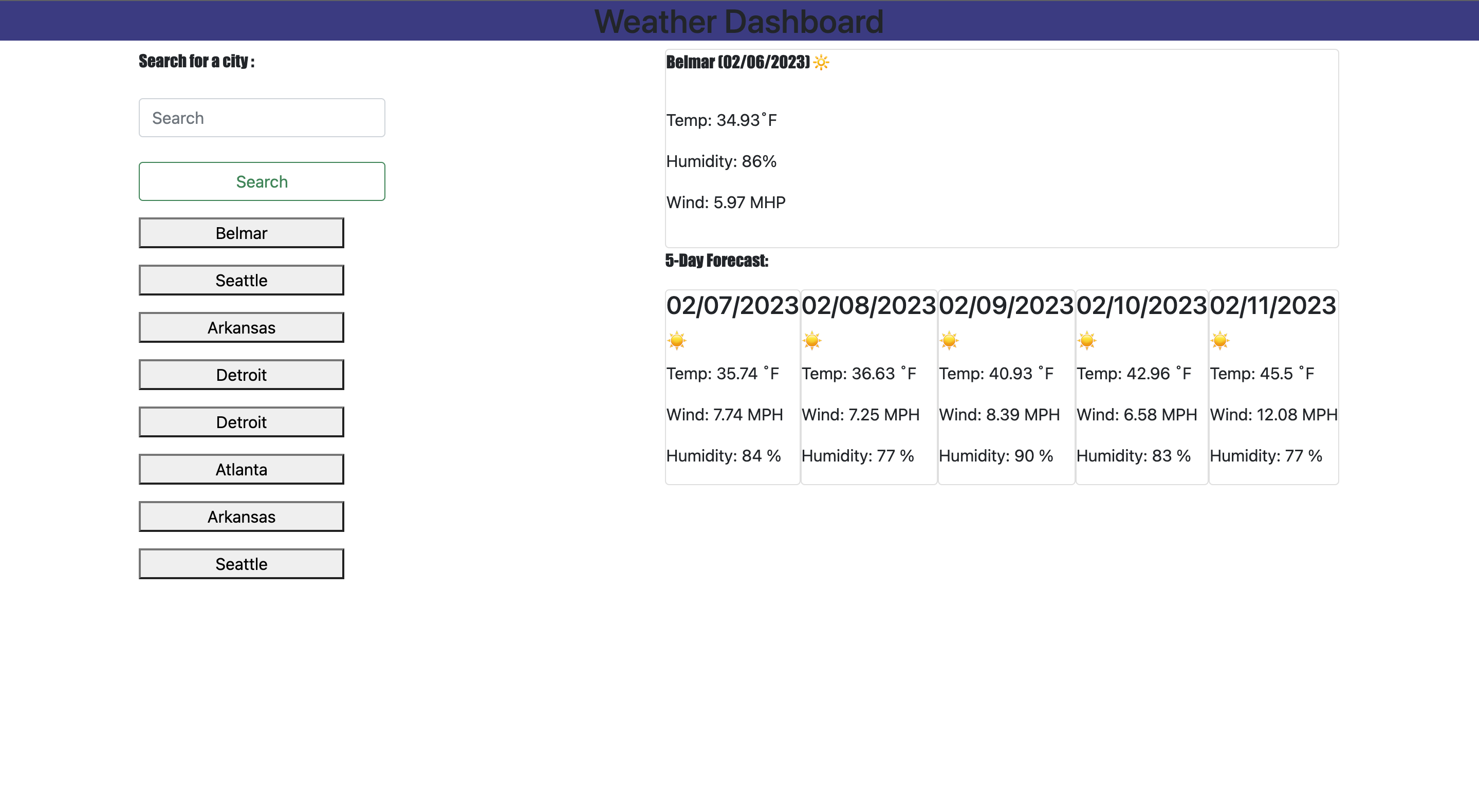Select the first Seattle history entry
1479x812 pixels.
[x=241, y=280]
